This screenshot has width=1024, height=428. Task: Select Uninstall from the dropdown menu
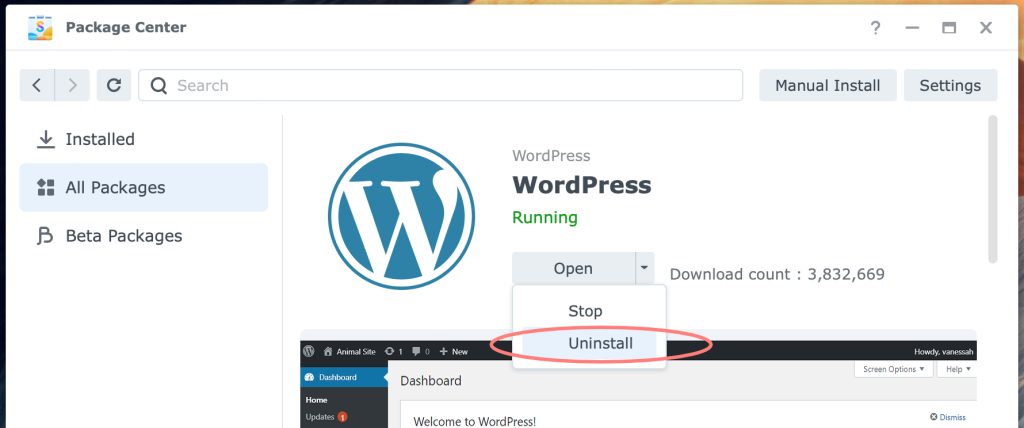(600, 343)
